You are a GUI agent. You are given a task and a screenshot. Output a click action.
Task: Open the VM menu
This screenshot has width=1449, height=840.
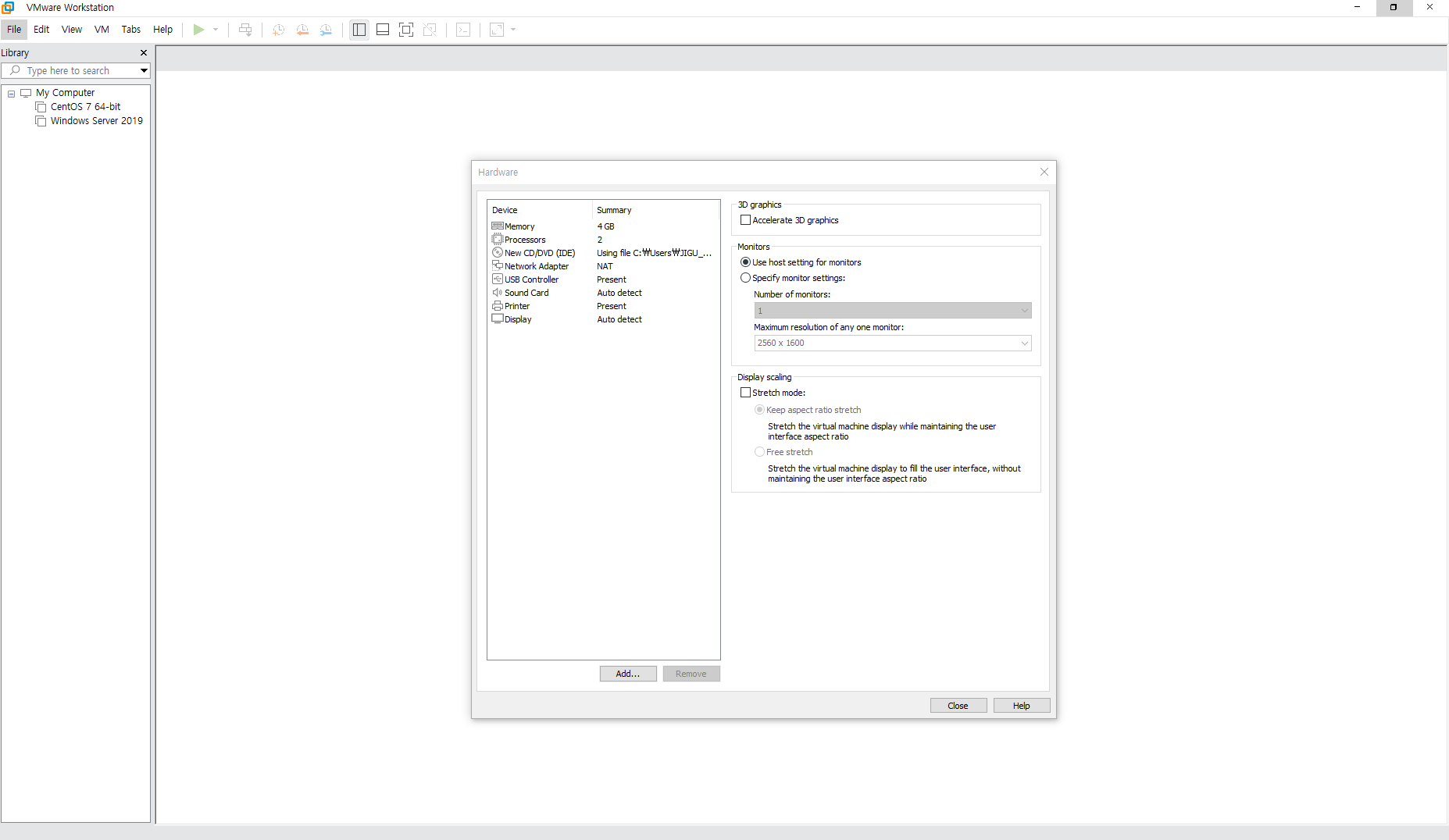pyautogui.click(x=102, y=30)
